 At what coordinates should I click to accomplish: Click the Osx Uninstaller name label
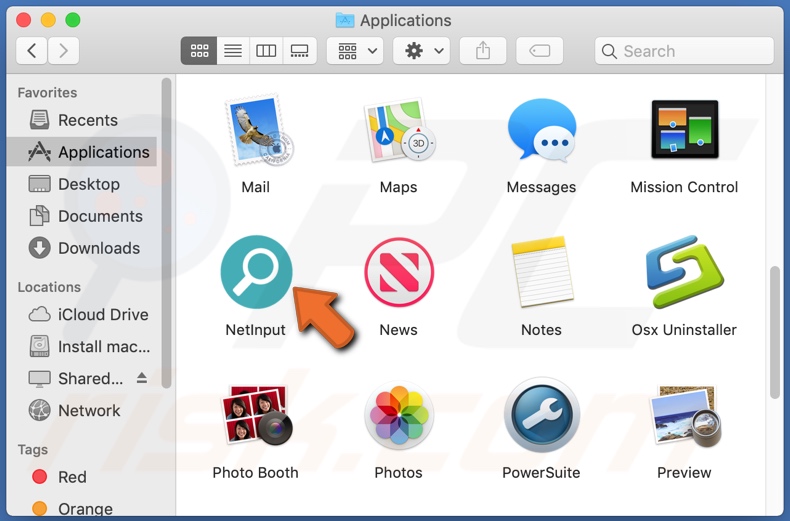(684, 330)
